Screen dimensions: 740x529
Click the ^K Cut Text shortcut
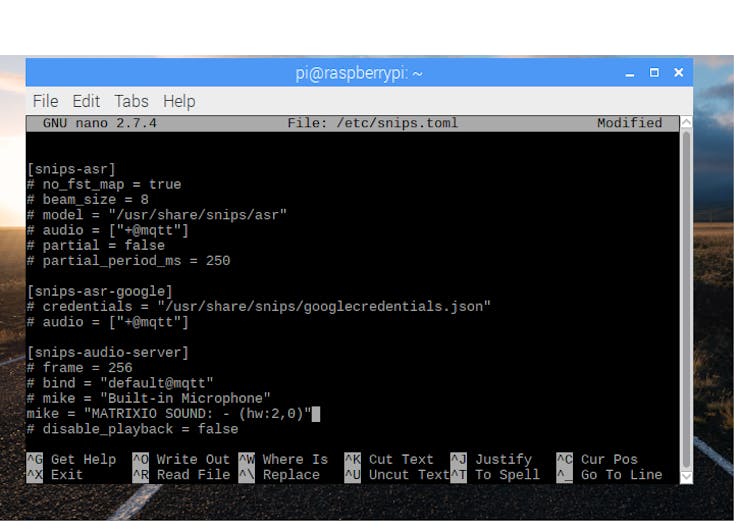[389, 459]
